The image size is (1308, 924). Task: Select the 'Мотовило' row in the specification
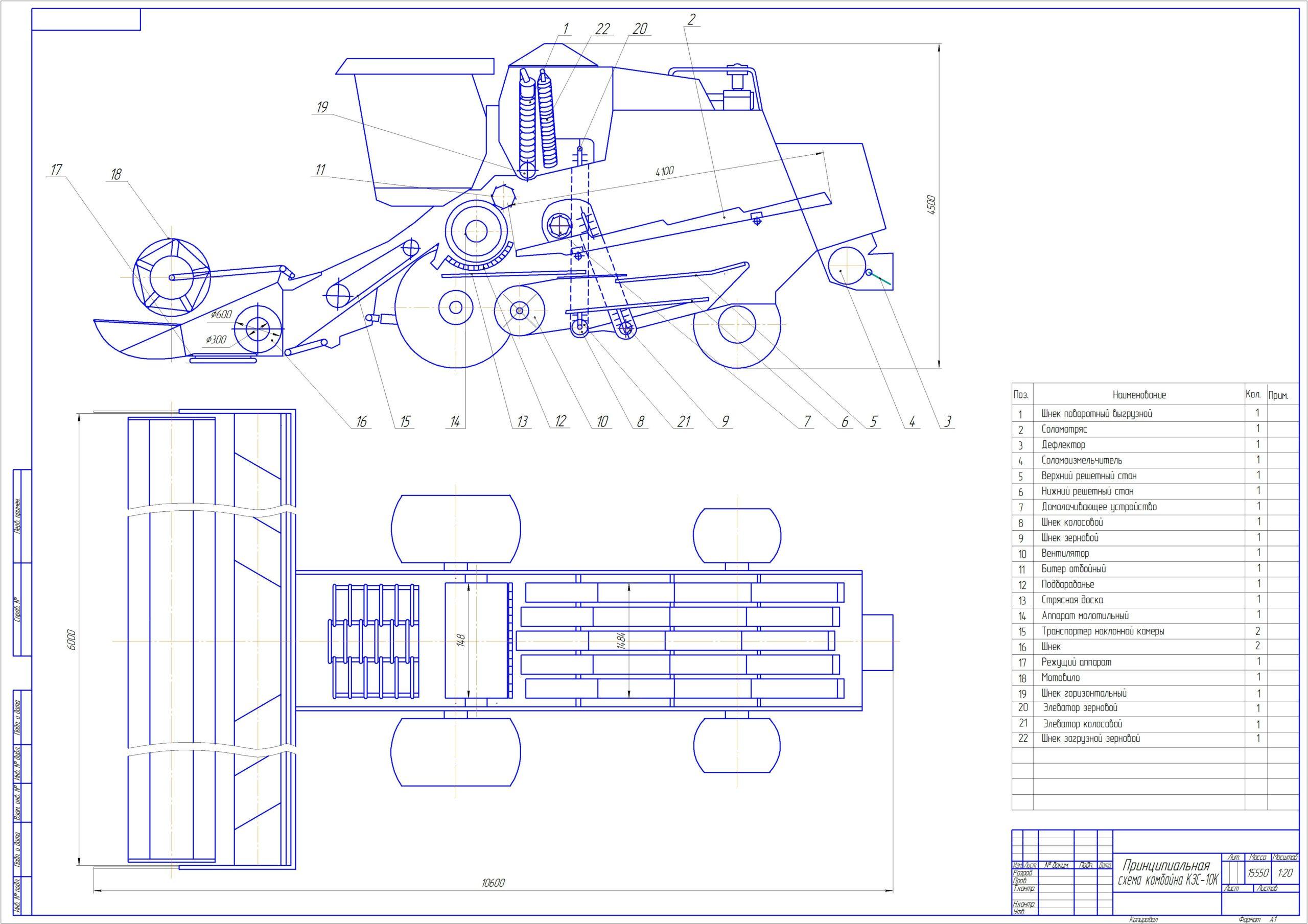pos(1060,677)
